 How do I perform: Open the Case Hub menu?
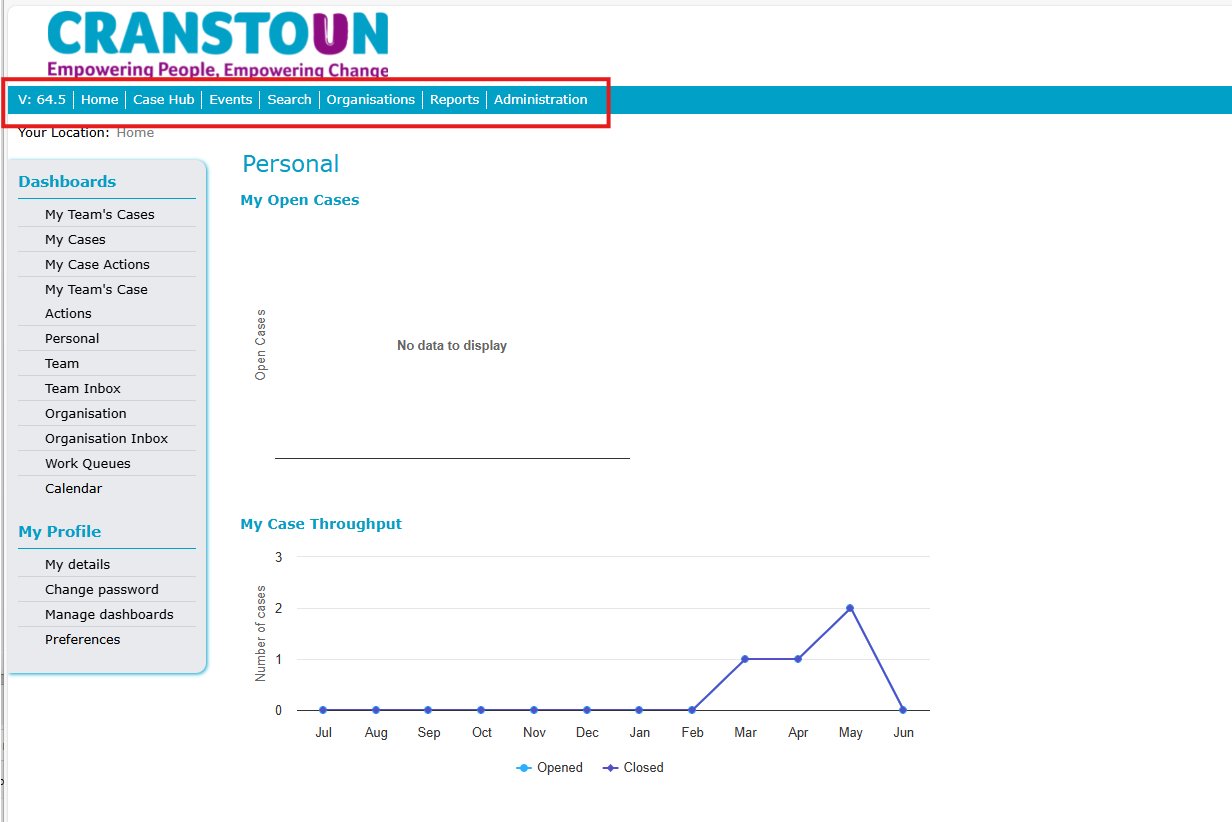point(164,99)
